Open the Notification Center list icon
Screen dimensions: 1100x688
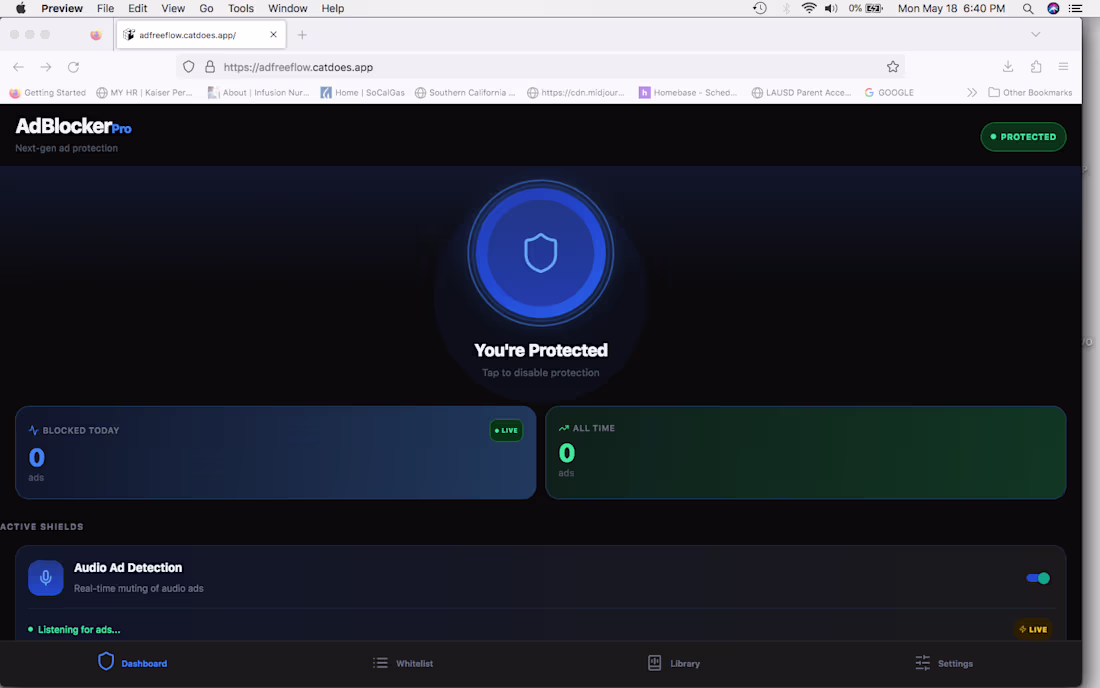1075,8
